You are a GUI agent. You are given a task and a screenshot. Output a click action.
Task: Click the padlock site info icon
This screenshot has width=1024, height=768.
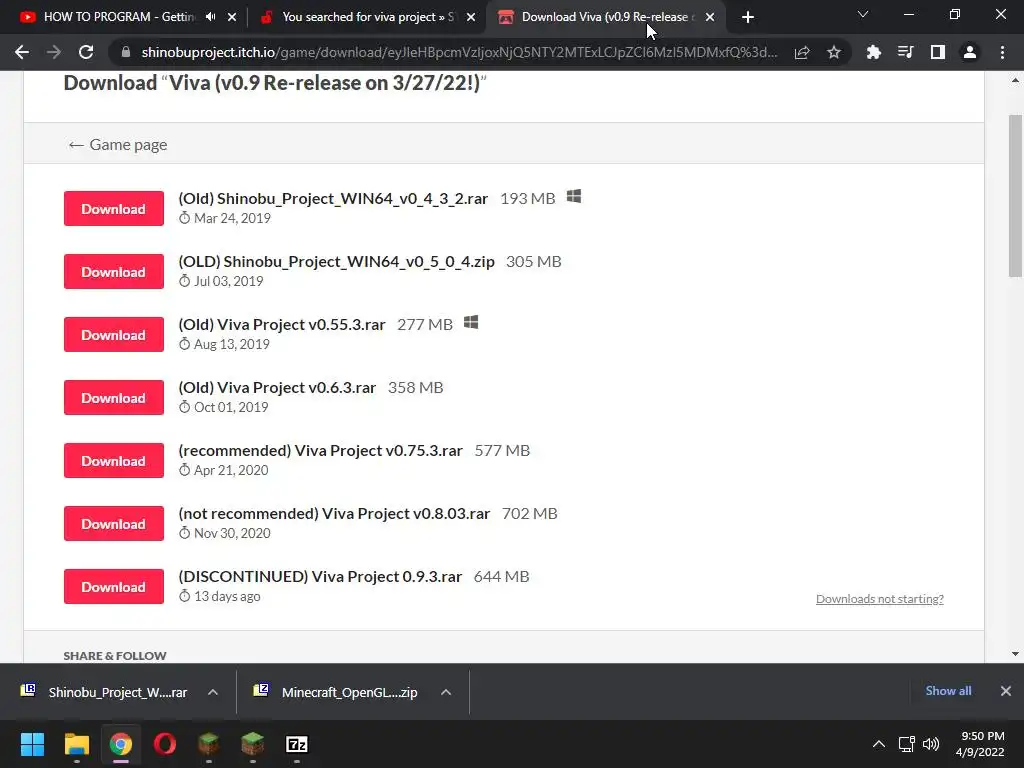point(126,52)
